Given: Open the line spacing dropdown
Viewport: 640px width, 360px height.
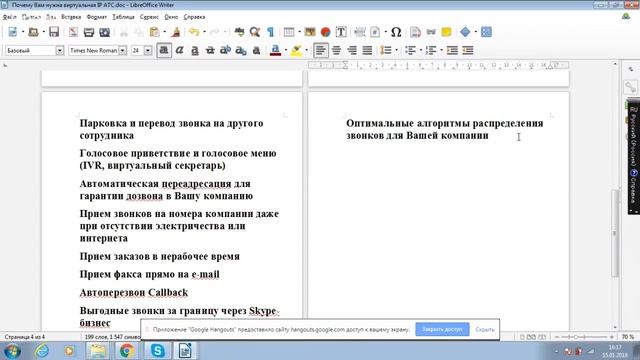Looking at the screenshot, I should (396, 50).
